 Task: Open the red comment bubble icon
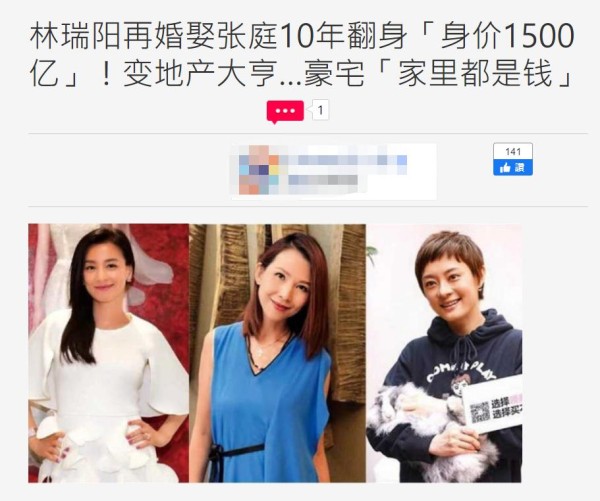[x=285, y=112]
